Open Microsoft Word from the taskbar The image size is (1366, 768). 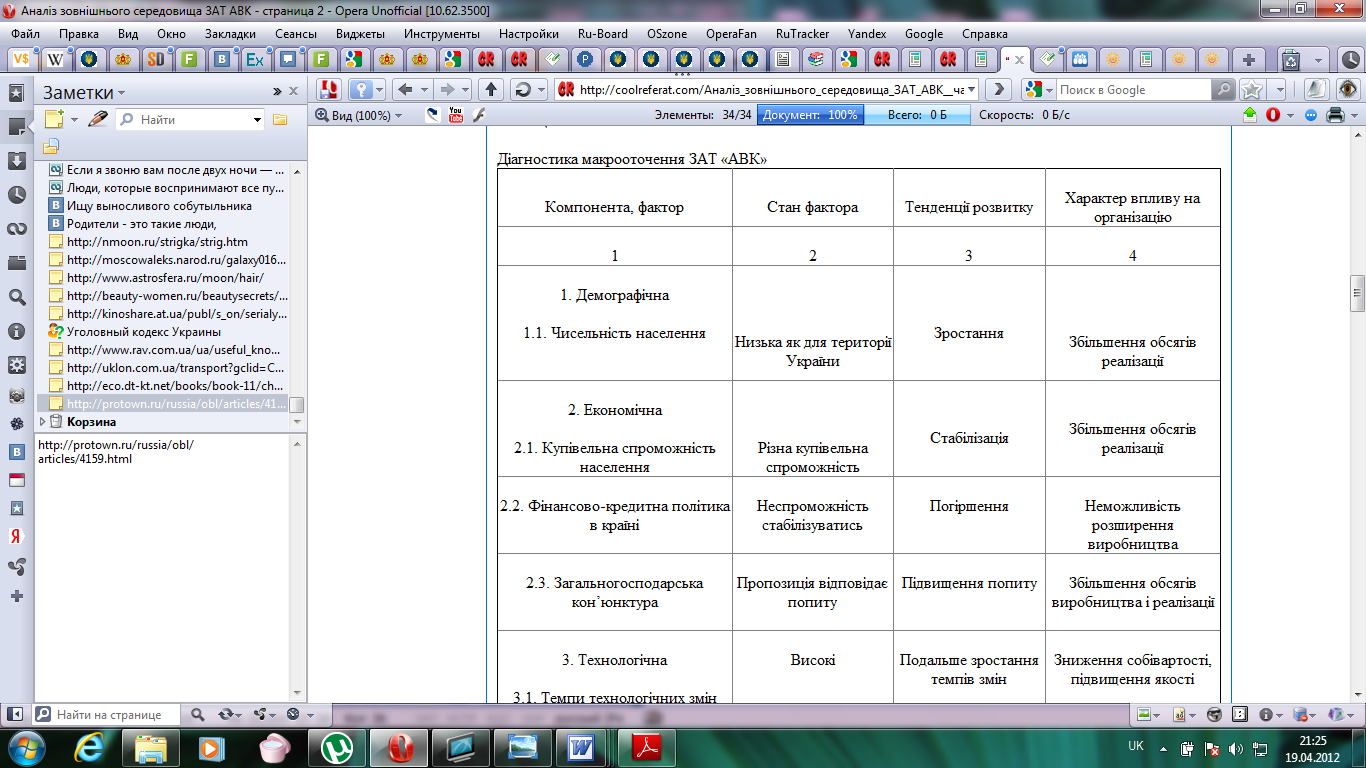click(x=580, y=746)
